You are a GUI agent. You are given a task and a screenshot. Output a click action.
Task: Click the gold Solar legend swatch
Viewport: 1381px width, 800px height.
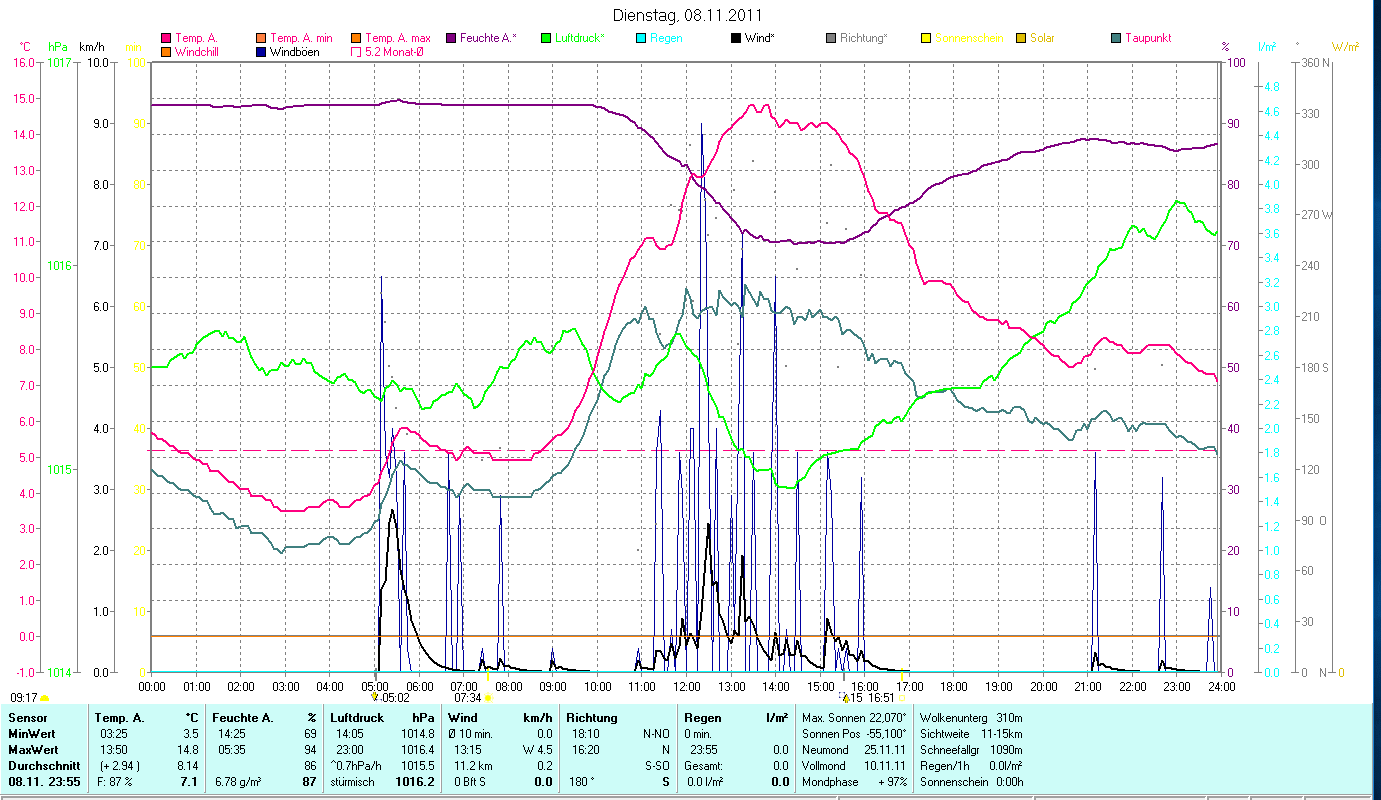click(x=1020, y=38)
